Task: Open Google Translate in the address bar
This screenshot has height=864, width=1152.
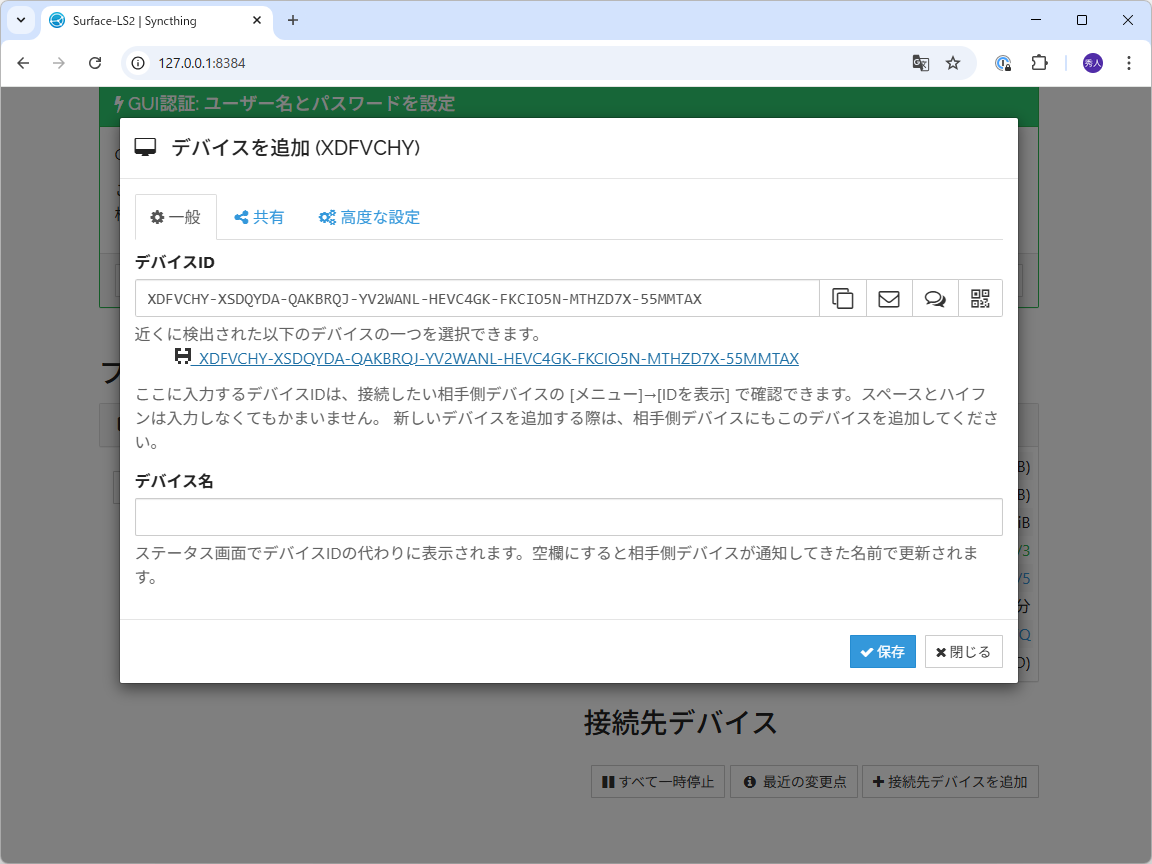Action: (920, 62)
